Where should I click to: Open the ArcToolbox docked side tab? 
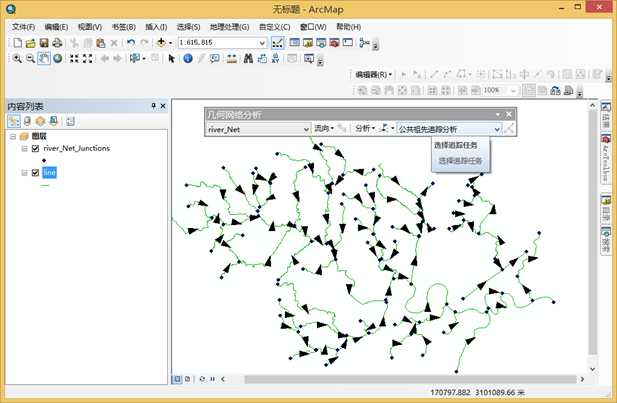(606, 160)
